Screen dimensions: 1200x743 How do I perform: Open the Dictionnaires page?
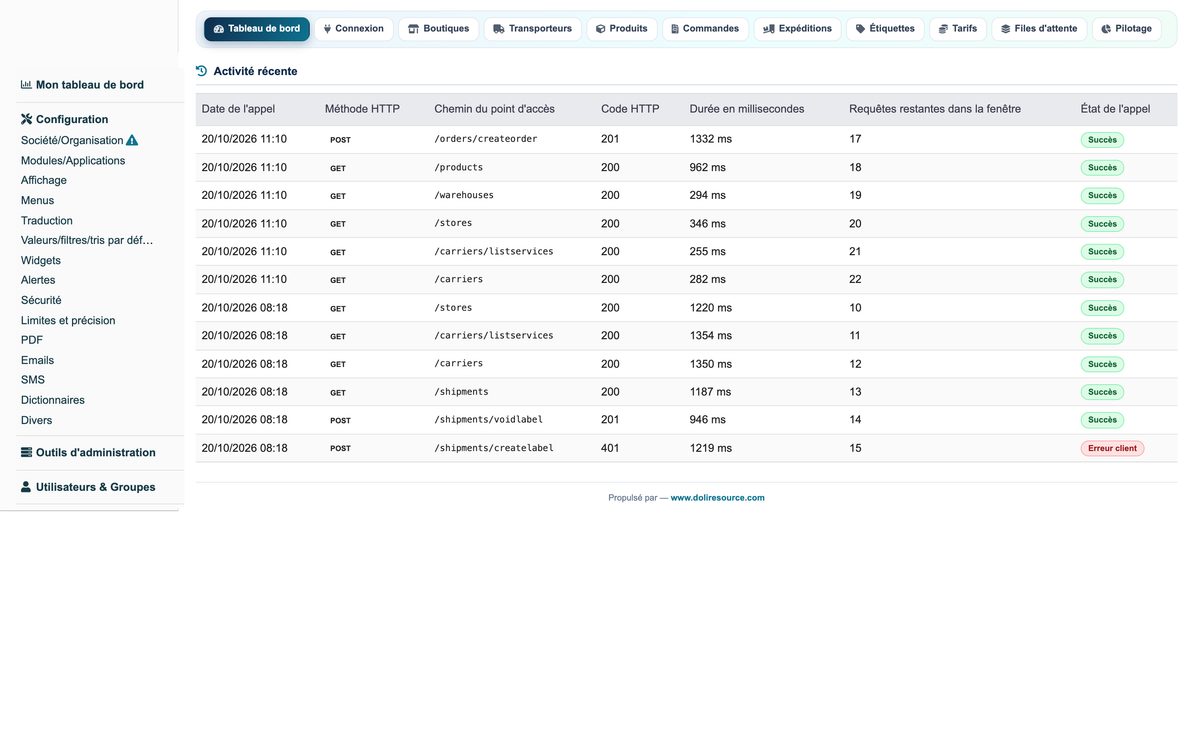53,400
